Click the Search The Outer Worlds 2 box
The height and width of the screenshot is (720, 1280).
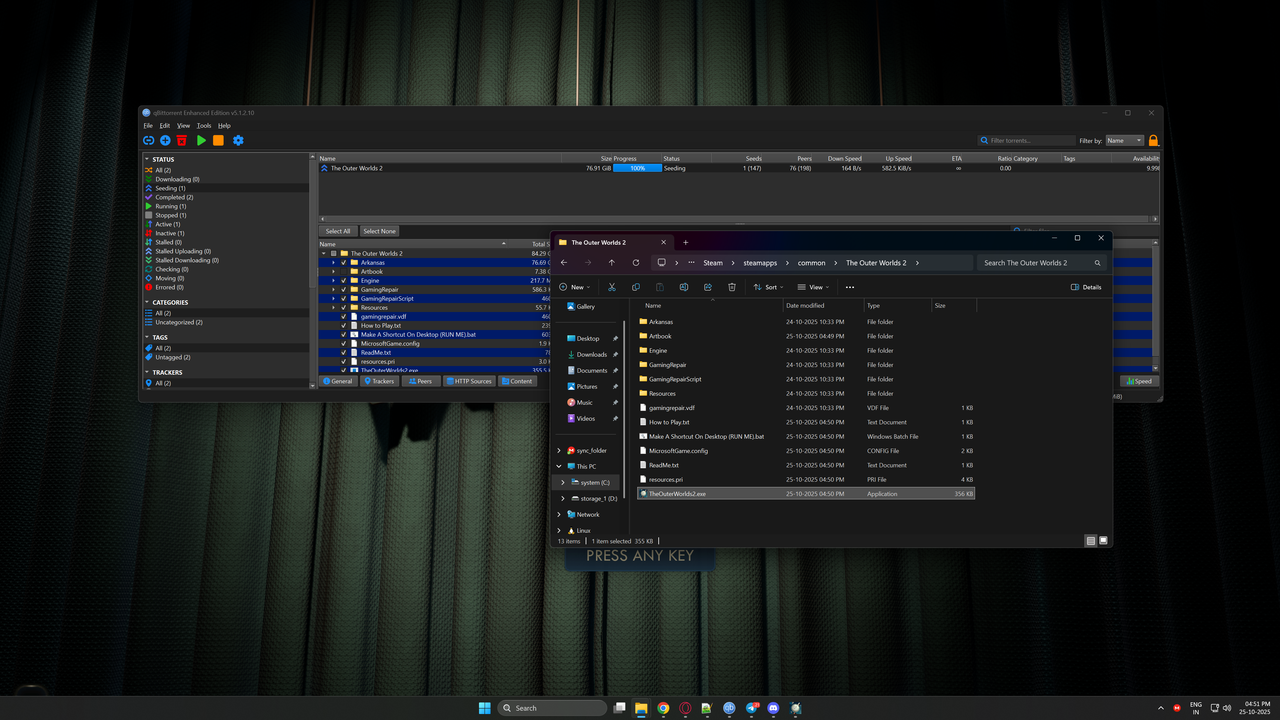(1042, 263)
